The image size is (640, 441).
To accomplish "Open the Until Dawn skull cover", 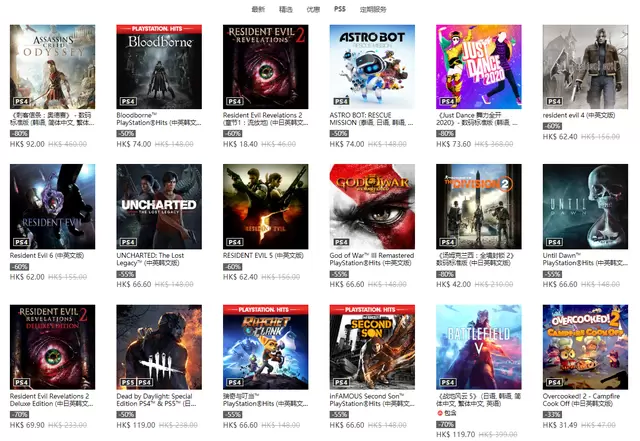I will pyautogui.click(x=585, y=207).
